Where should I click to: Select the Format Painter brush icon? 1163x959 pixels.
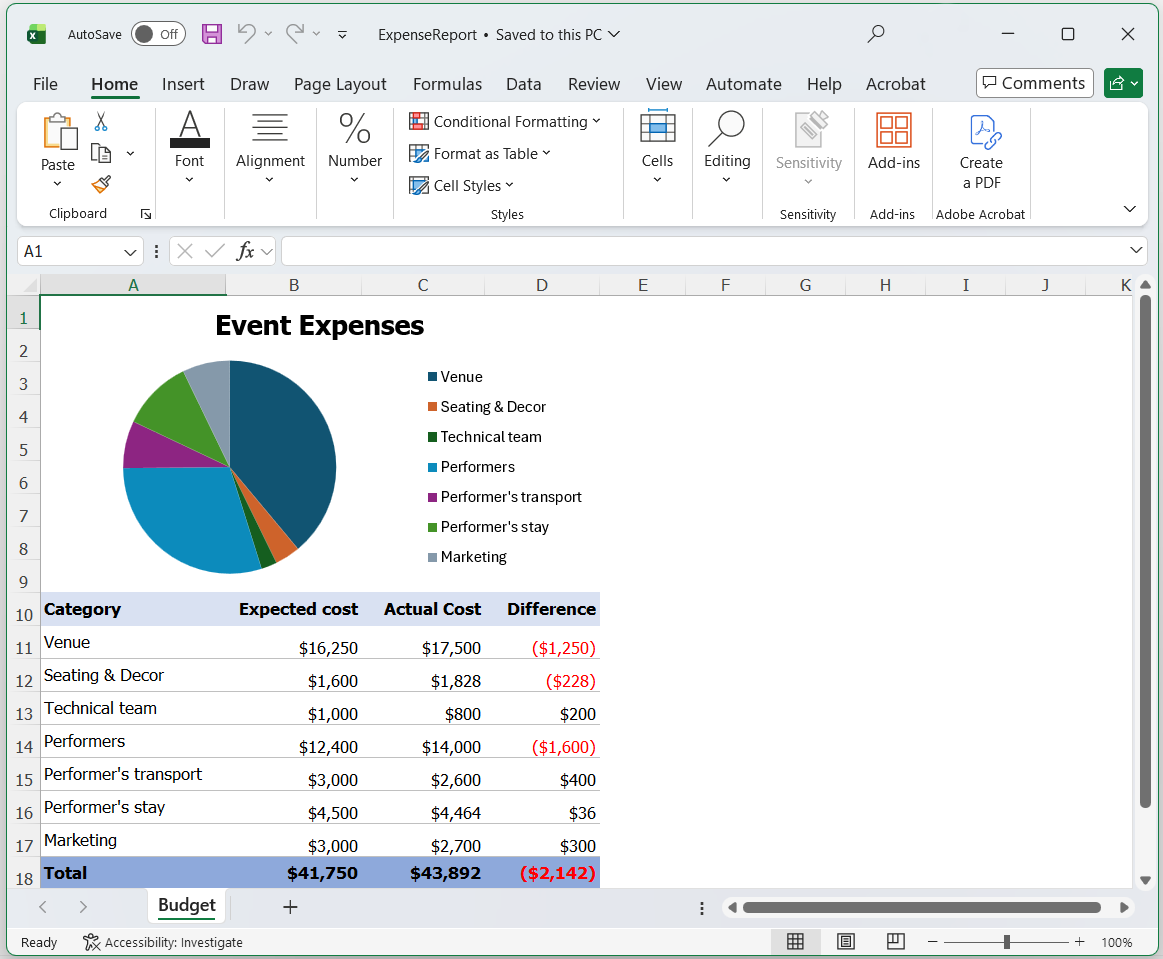101,184
